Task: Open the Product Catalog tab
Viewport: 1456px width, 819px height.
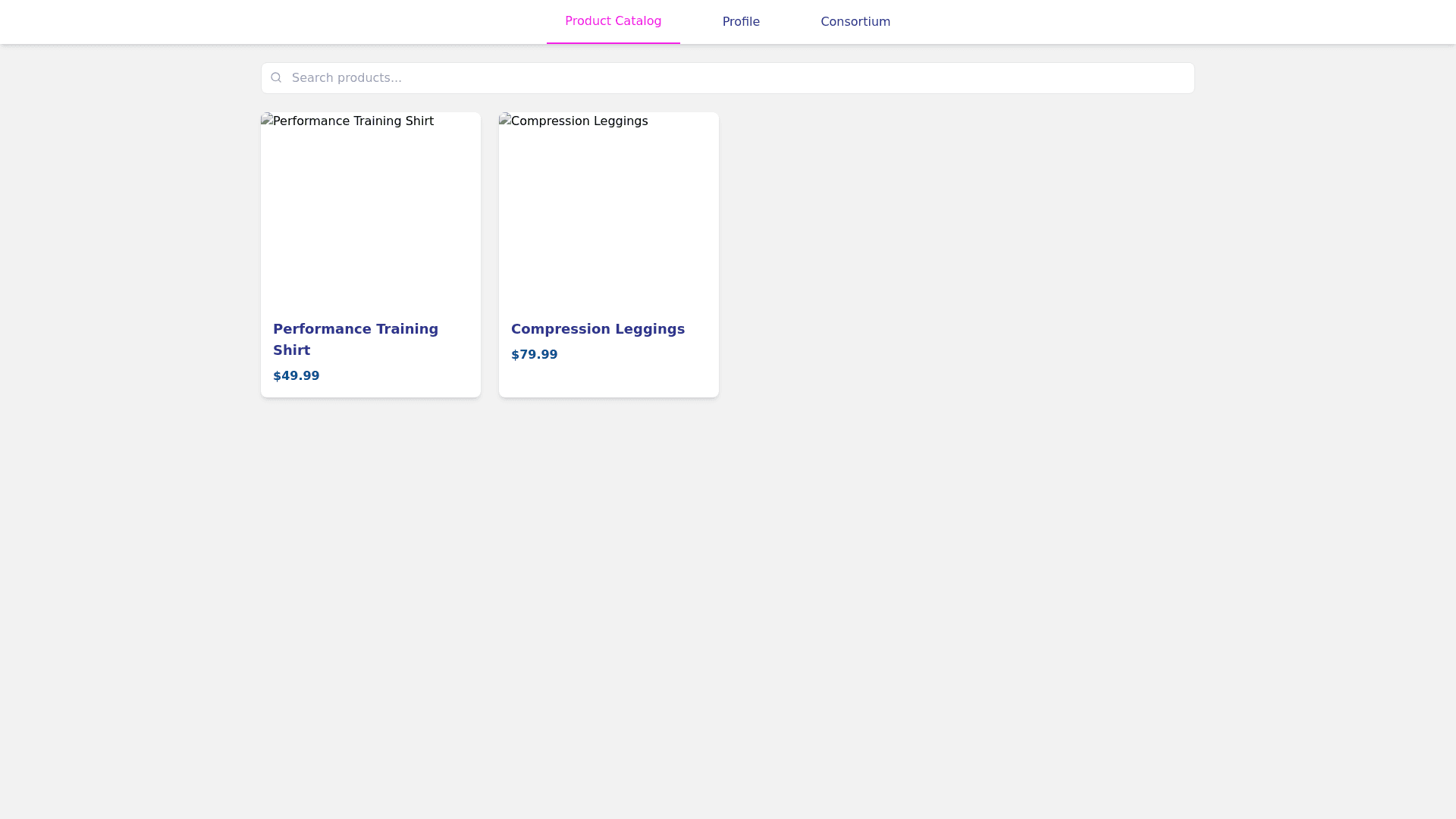Action: [613, 21]
